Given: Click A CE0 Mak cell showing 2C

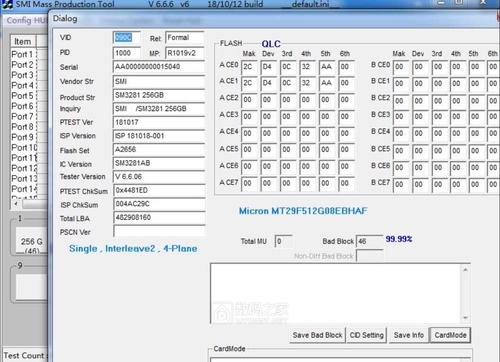Looking at the screenshot, I should click(249, 67).
